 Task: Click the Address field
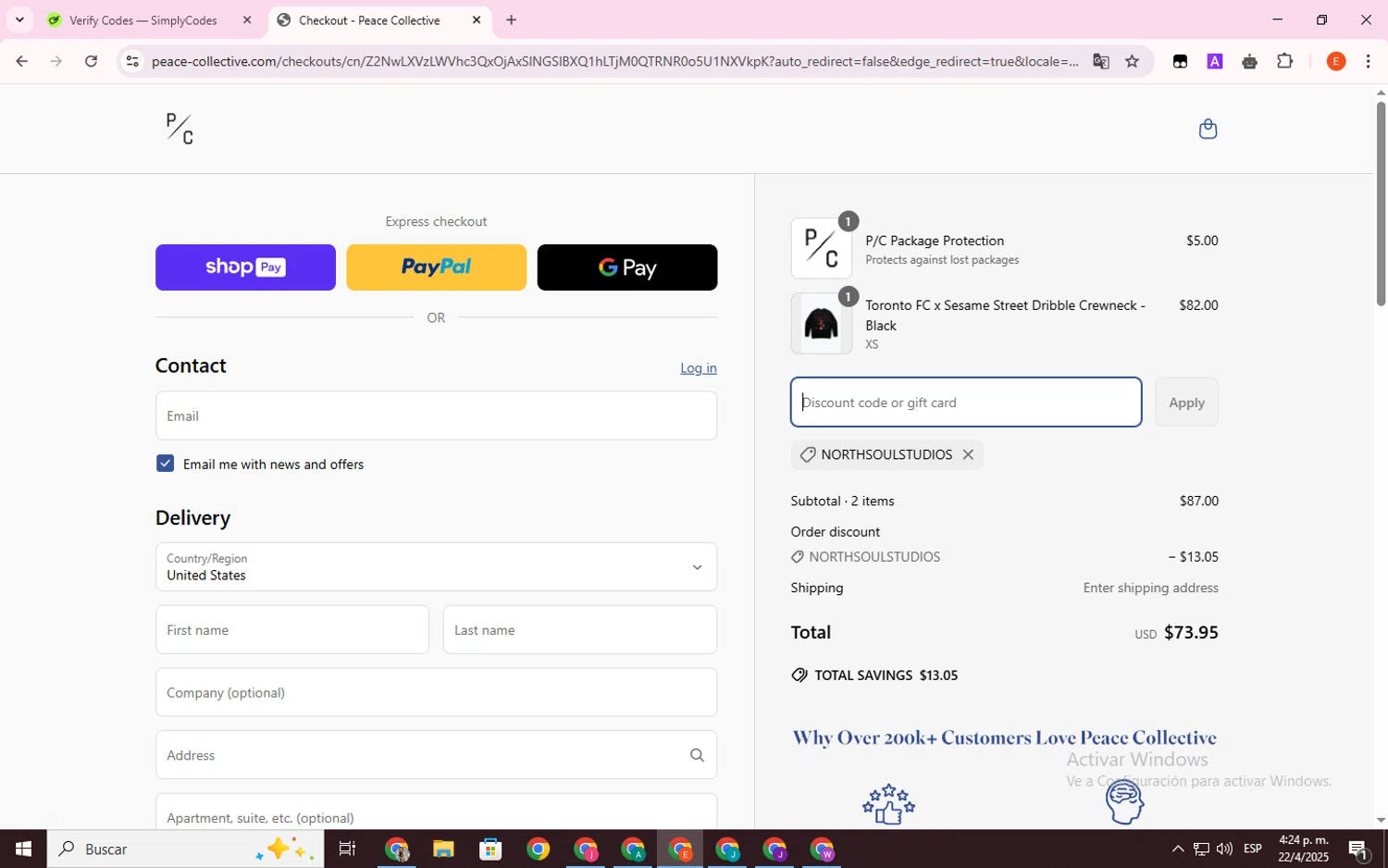point(436,755)
